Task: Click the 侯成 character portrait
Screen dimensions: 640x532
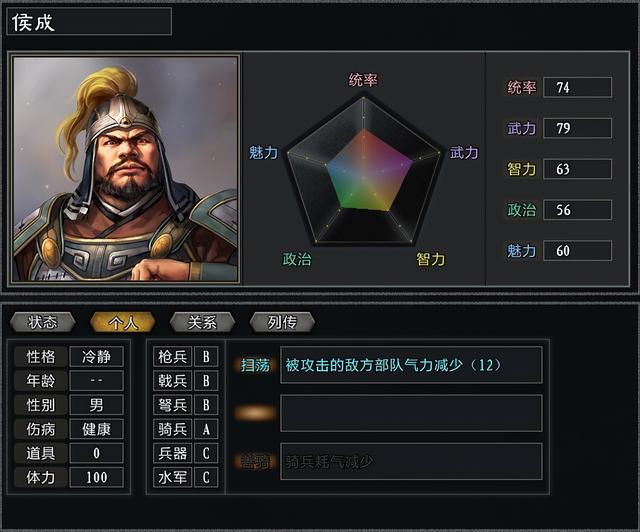Action: pos(126,169)
